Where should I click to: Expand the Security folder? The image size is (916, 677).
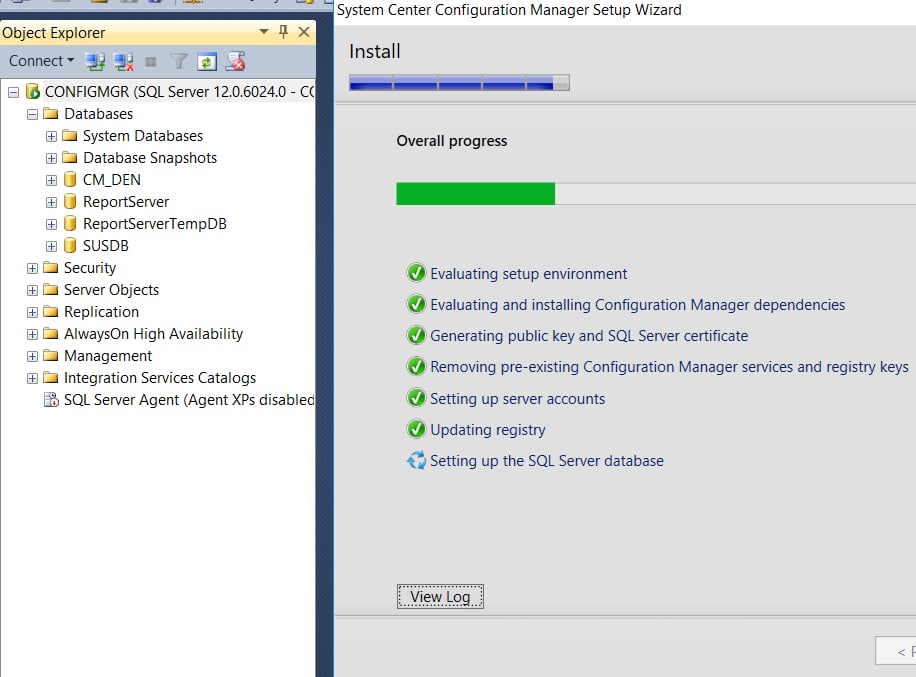click(x=32, y=268)
